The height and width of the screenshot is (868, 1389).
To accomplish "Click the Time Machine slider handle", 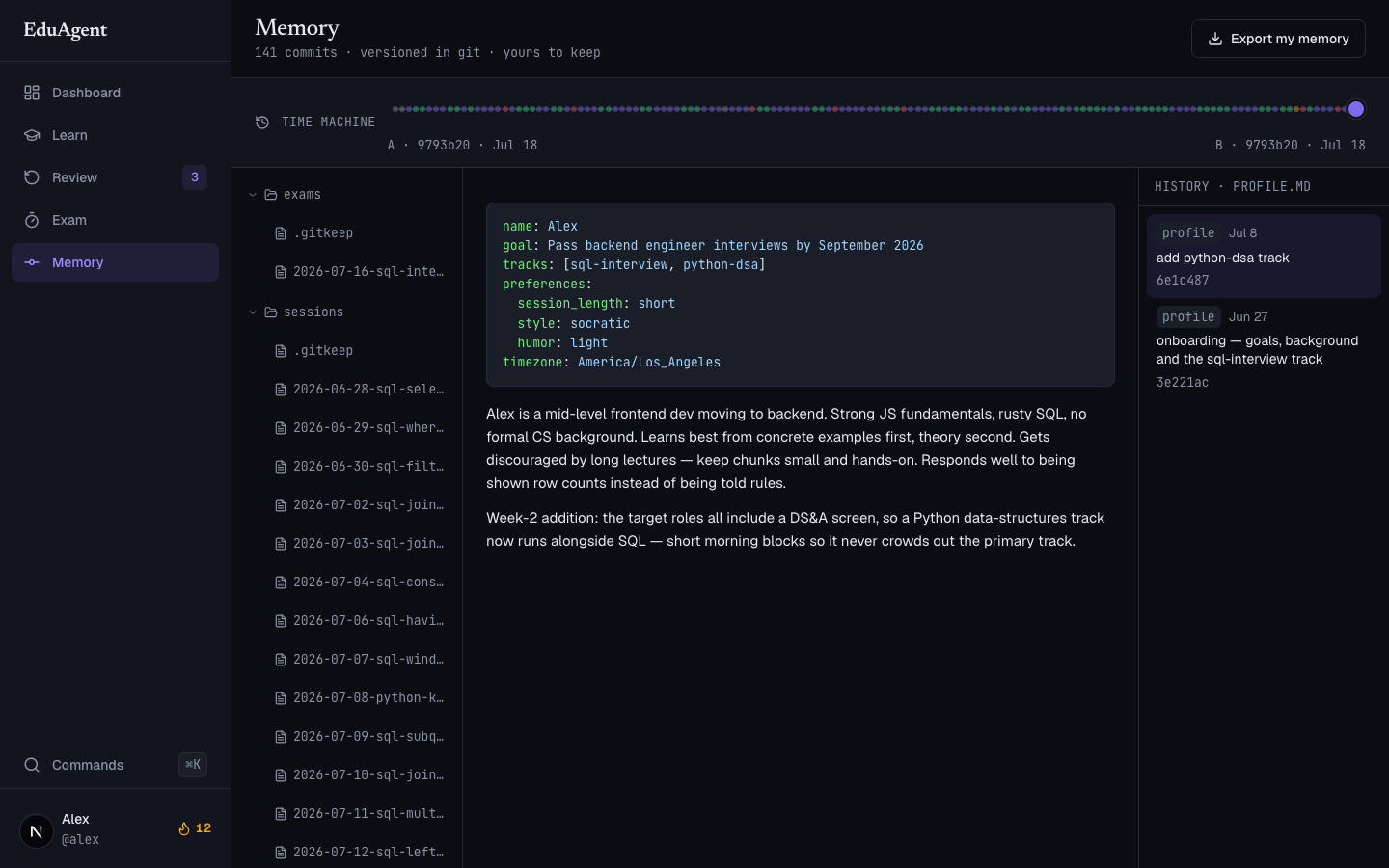I will tap(1356, 109).
